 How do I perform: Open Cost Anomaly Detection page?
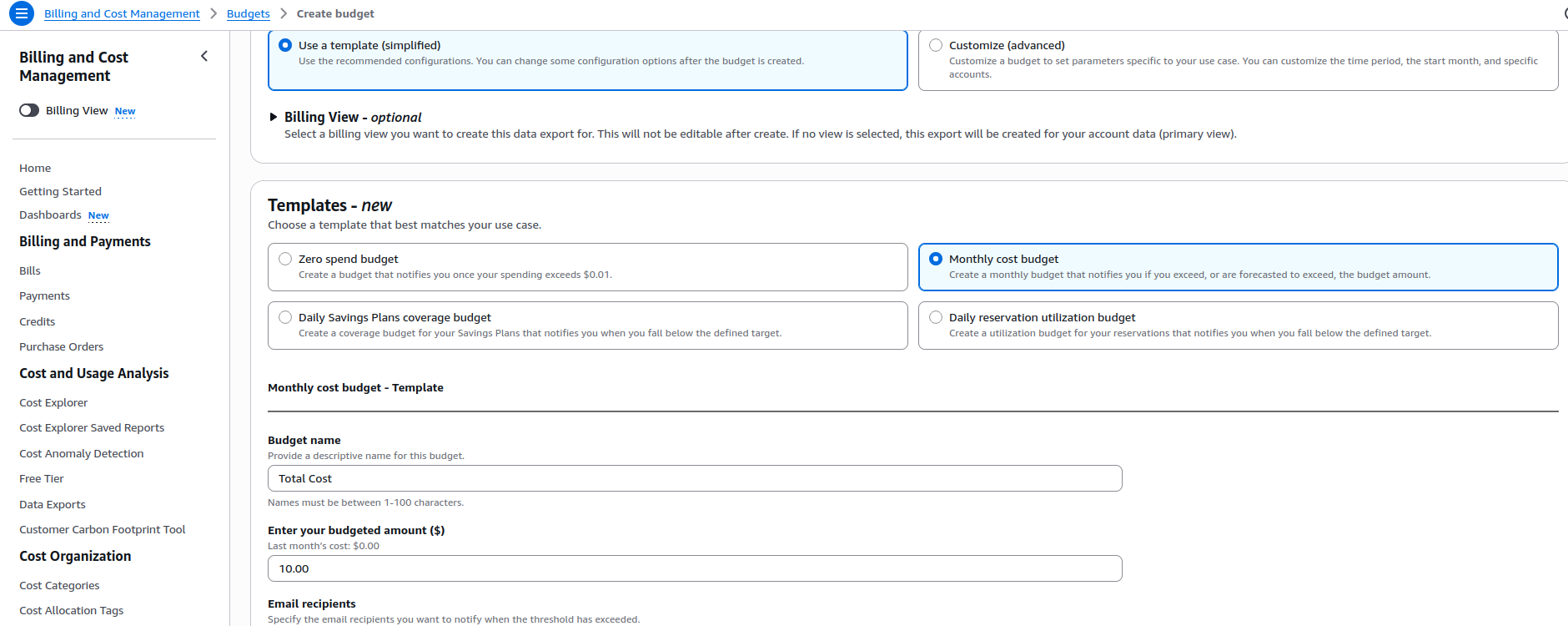pyautogui.click(x=82, y=453)
